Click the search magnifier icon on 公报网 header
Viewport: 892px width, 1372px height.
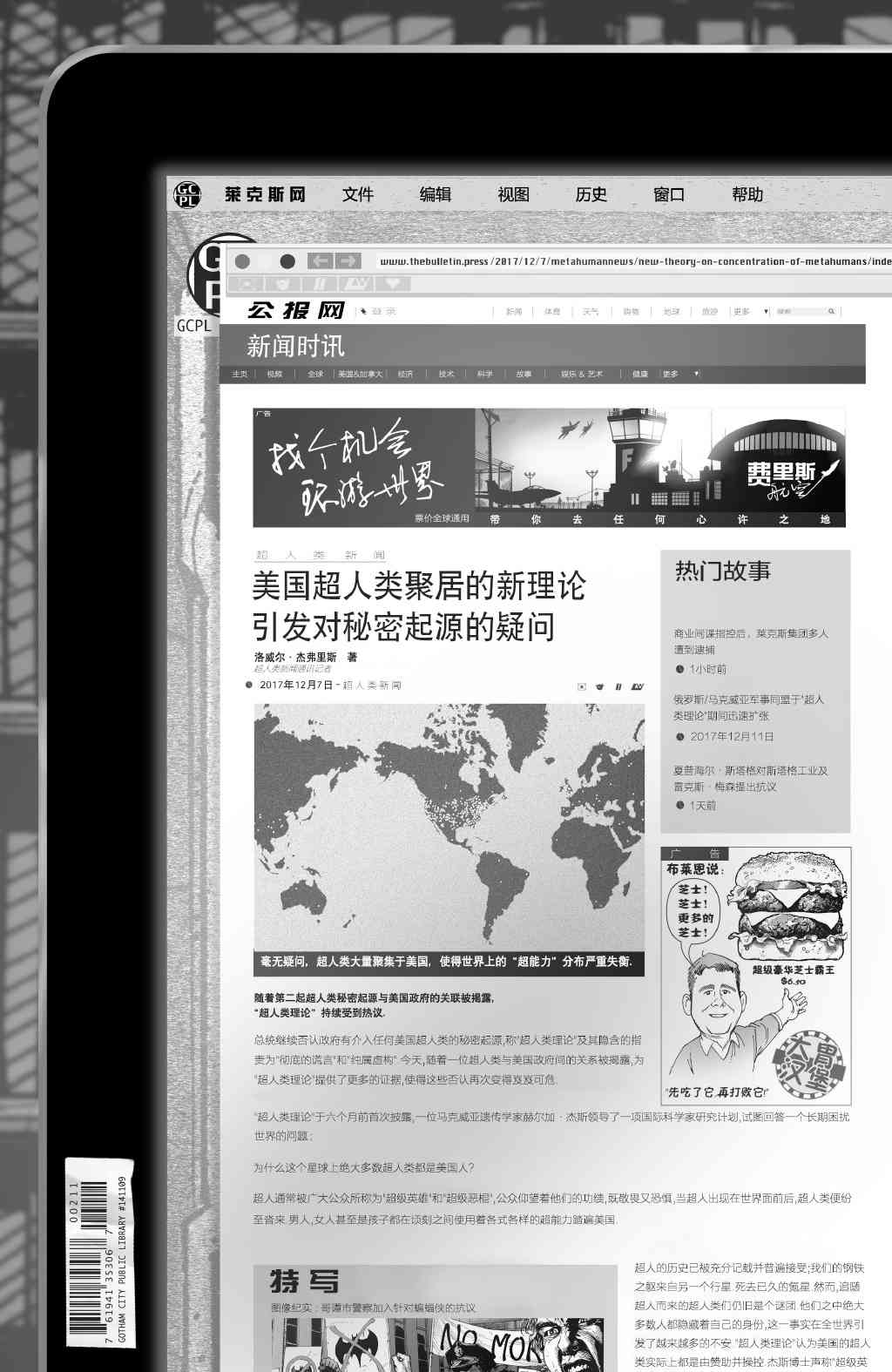tap(831, 311)
